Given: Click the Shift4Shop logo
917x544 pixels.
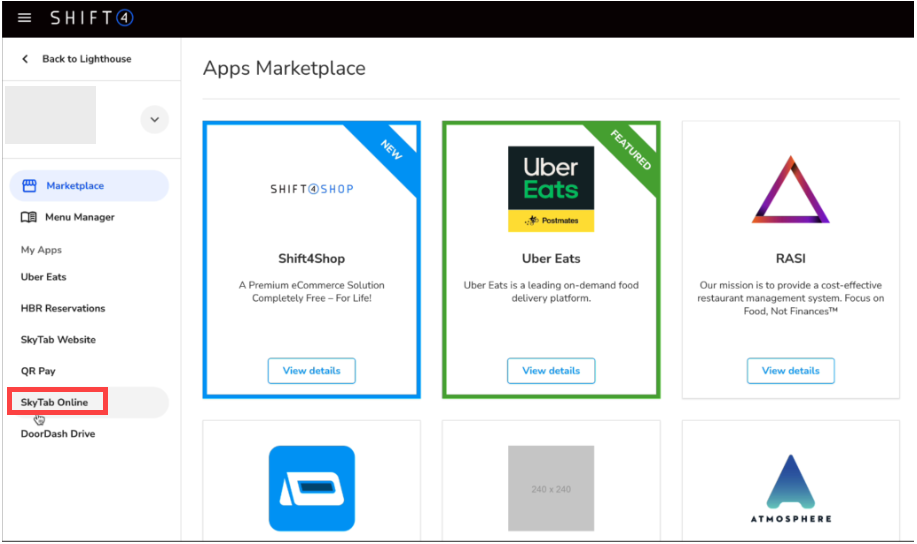Looking at the screenshot, I should tap(312, 189).
